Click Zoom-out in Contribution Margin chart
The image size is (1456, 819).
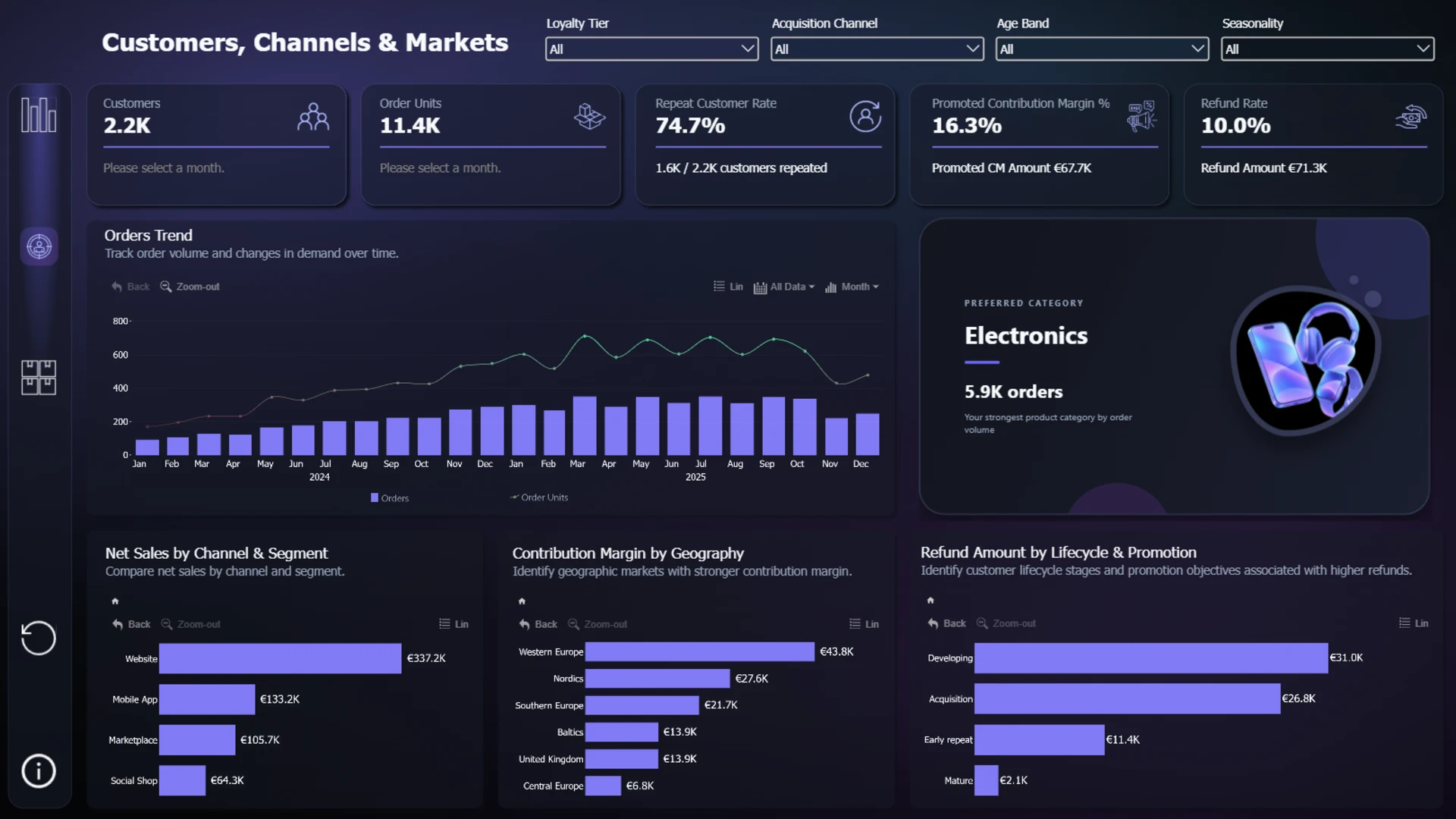(598, 624)
